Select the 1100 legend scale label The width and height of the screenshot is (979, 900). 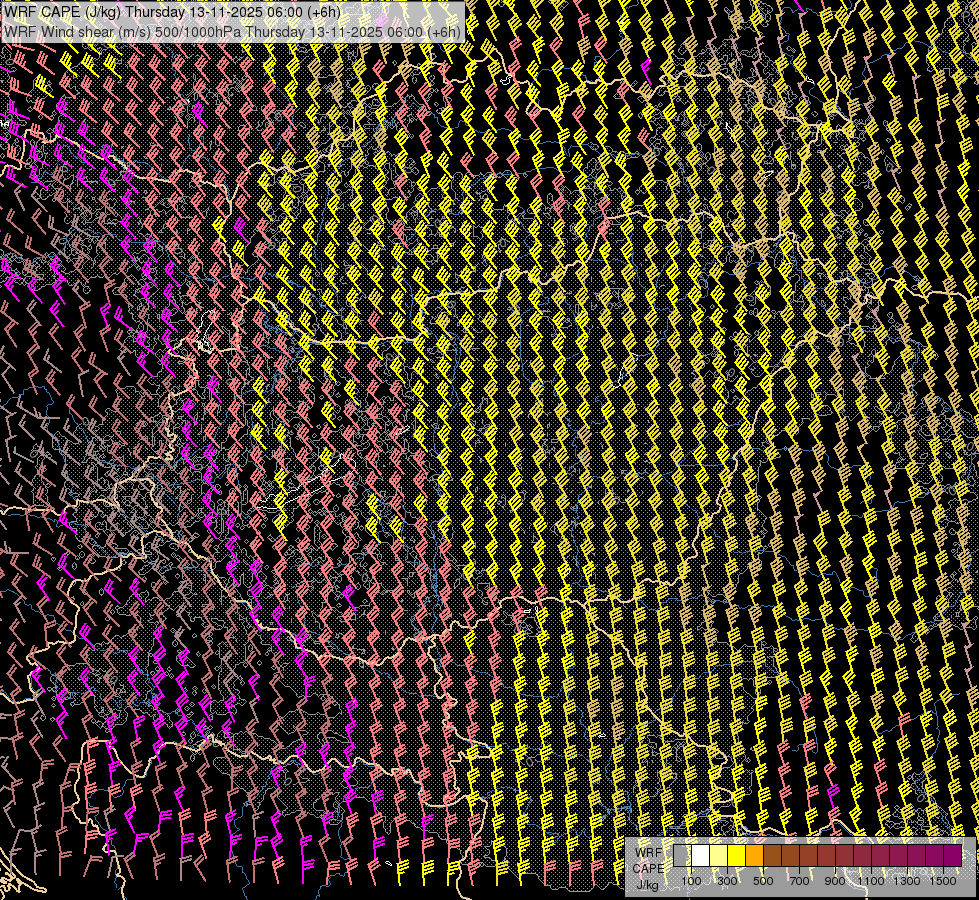pyautogui.click(x=871, y=881)
